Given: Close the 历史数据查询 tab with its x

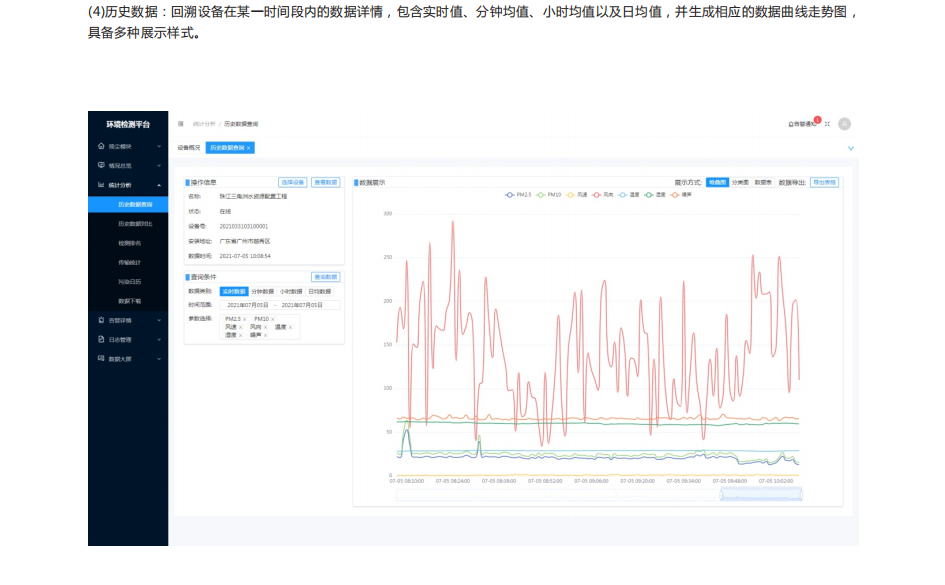Looking at the screenshot, I should pos(248,148).
